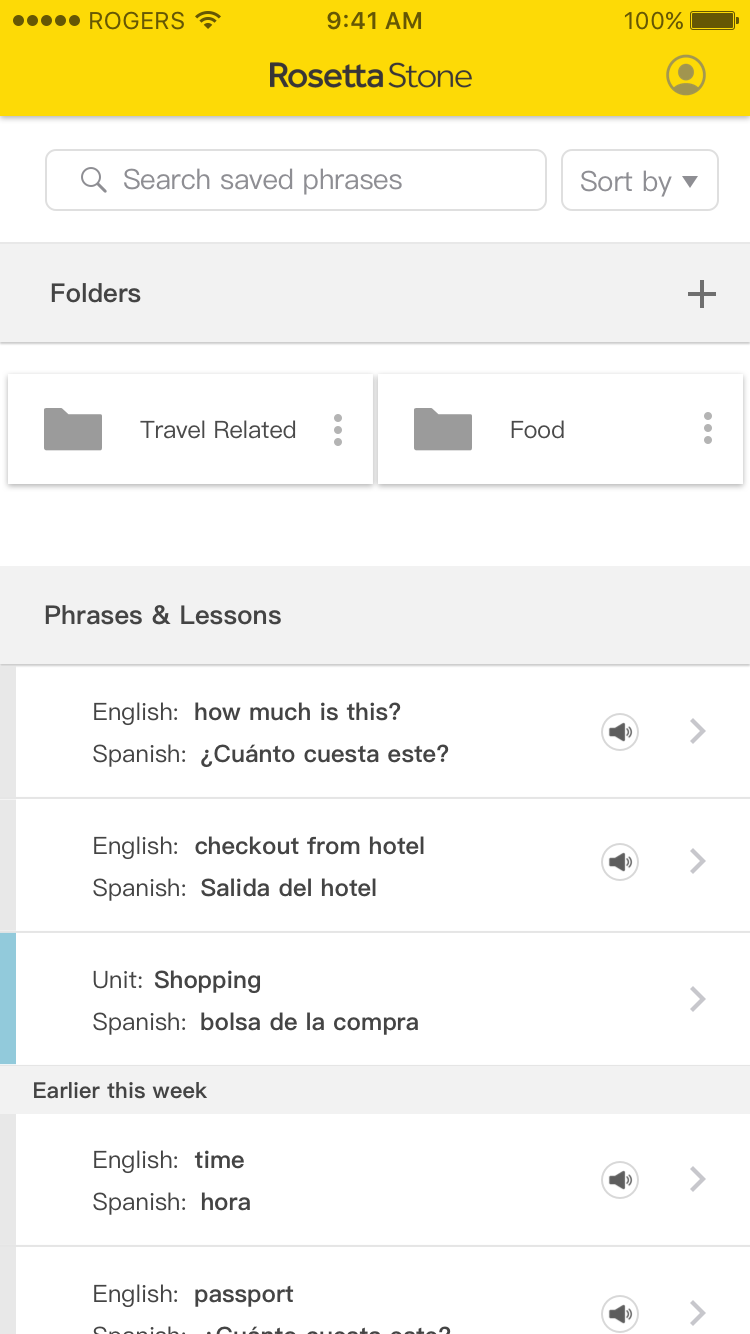Screen dimensions: 750x1334
Task: Add a new folder with plus icon
Action: pos(702,294)
